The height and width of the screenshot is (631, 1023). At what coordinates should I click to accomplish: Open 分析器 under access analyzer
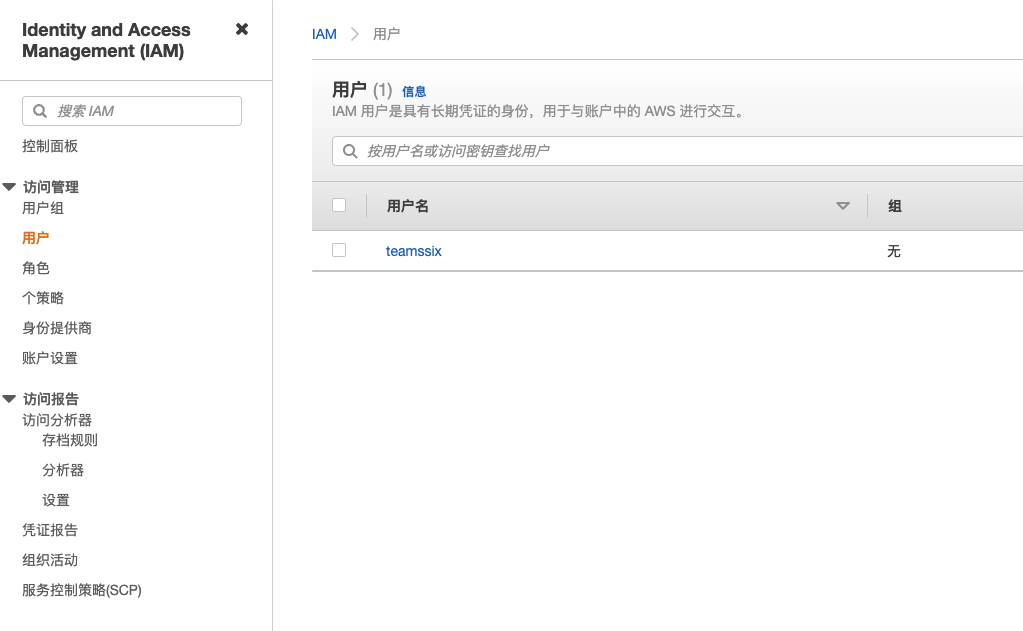[63, 470]
